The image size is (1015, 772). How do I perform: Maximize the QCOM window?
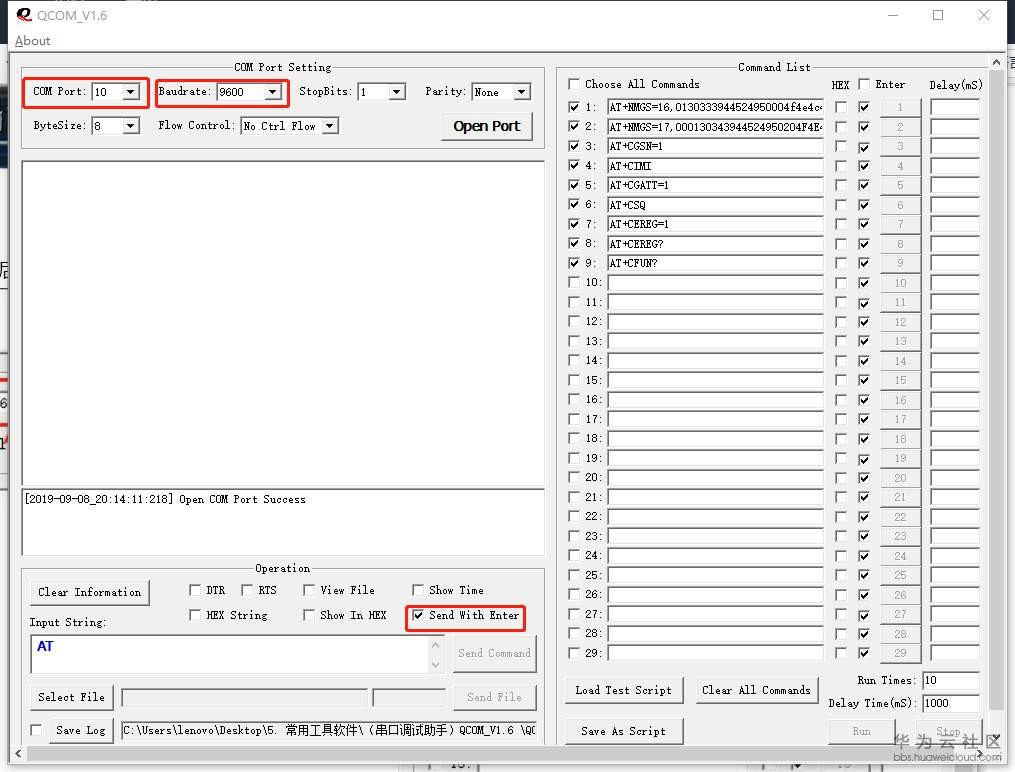coord(937,15)
